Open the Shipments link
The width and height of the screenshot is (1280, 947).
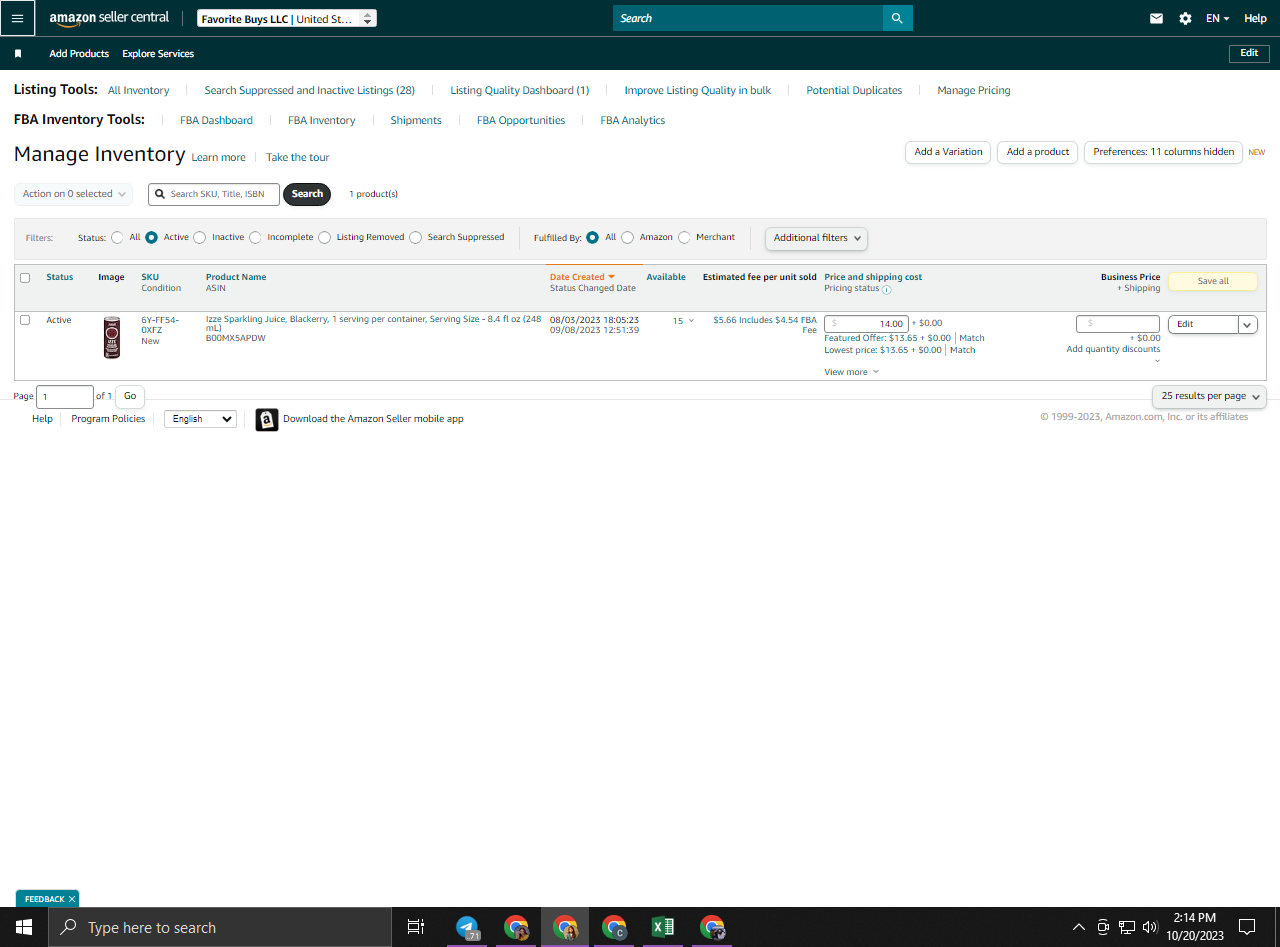(416, 120)
